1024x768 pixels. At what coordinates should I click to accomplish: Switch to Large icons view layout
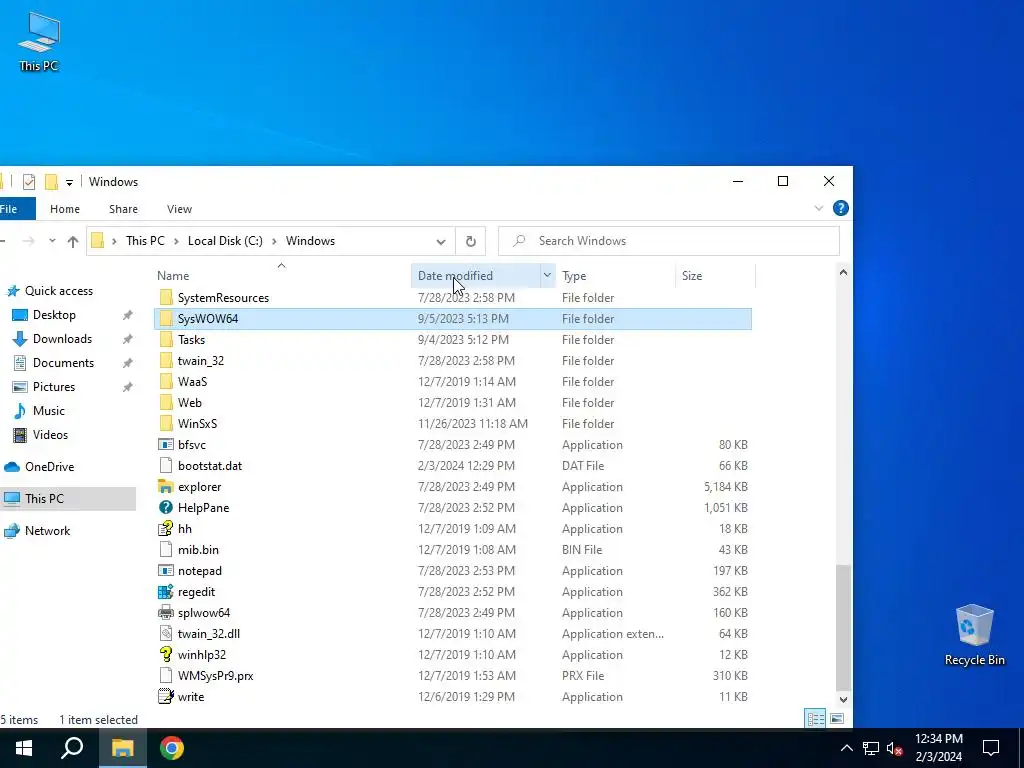(837, 719)
